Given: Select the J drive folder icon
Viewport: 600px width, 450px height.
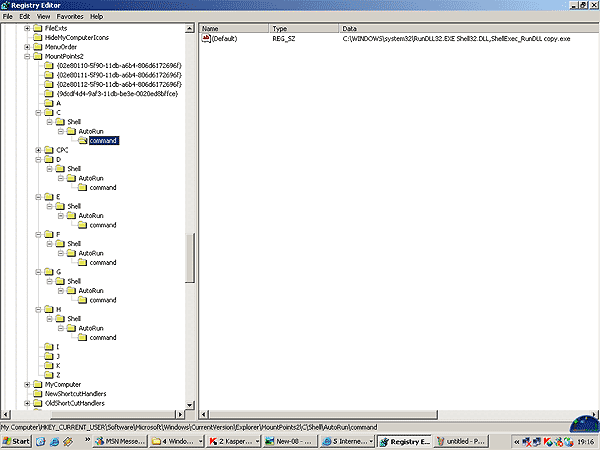Looking at the screenshot, I should click(49, 356).
